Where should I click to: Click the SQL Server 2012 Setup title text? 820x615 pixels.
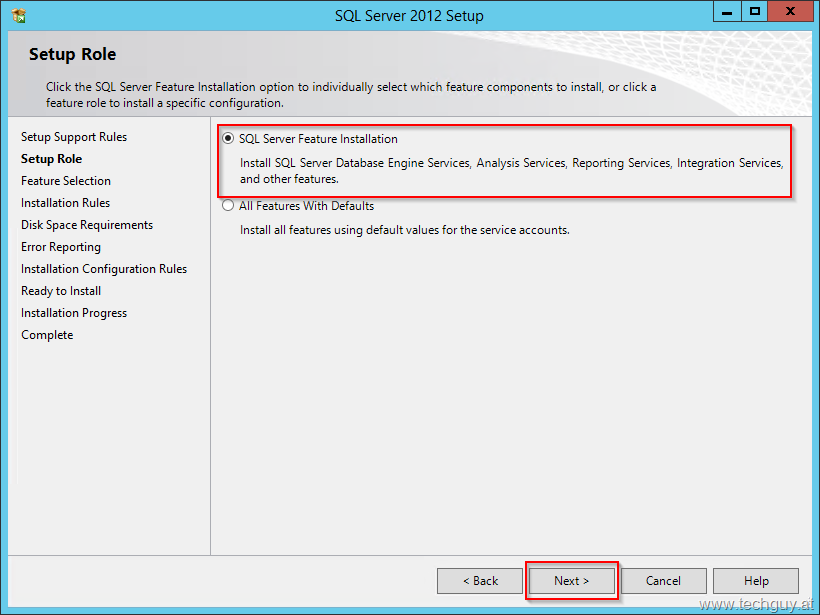click(409, 16)
